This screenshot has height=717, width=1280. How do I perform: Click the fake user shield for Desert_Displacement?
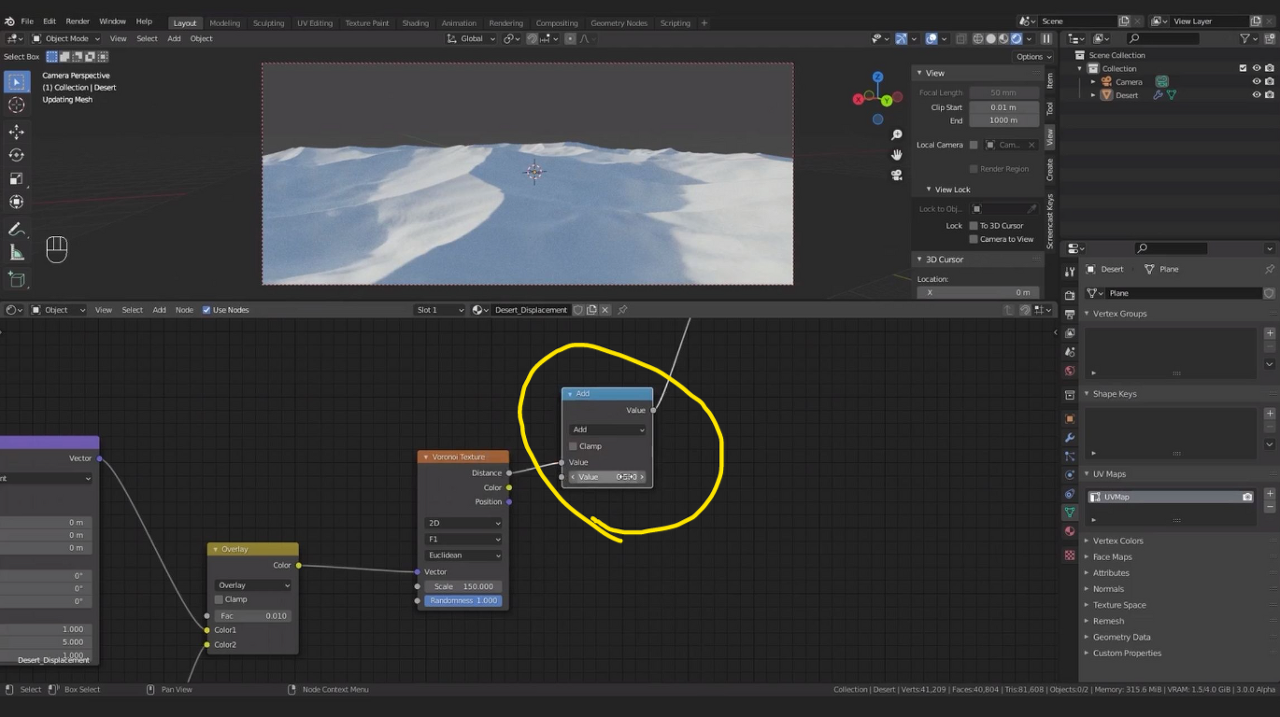[578, 310]
